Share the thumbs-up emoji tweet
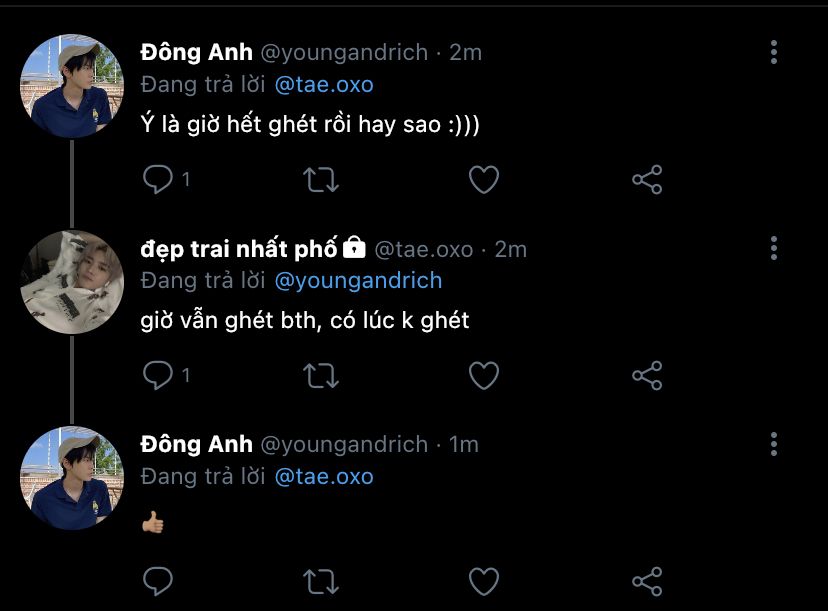Viewport: 828px width, 611px height. click(x=647, y=580)
